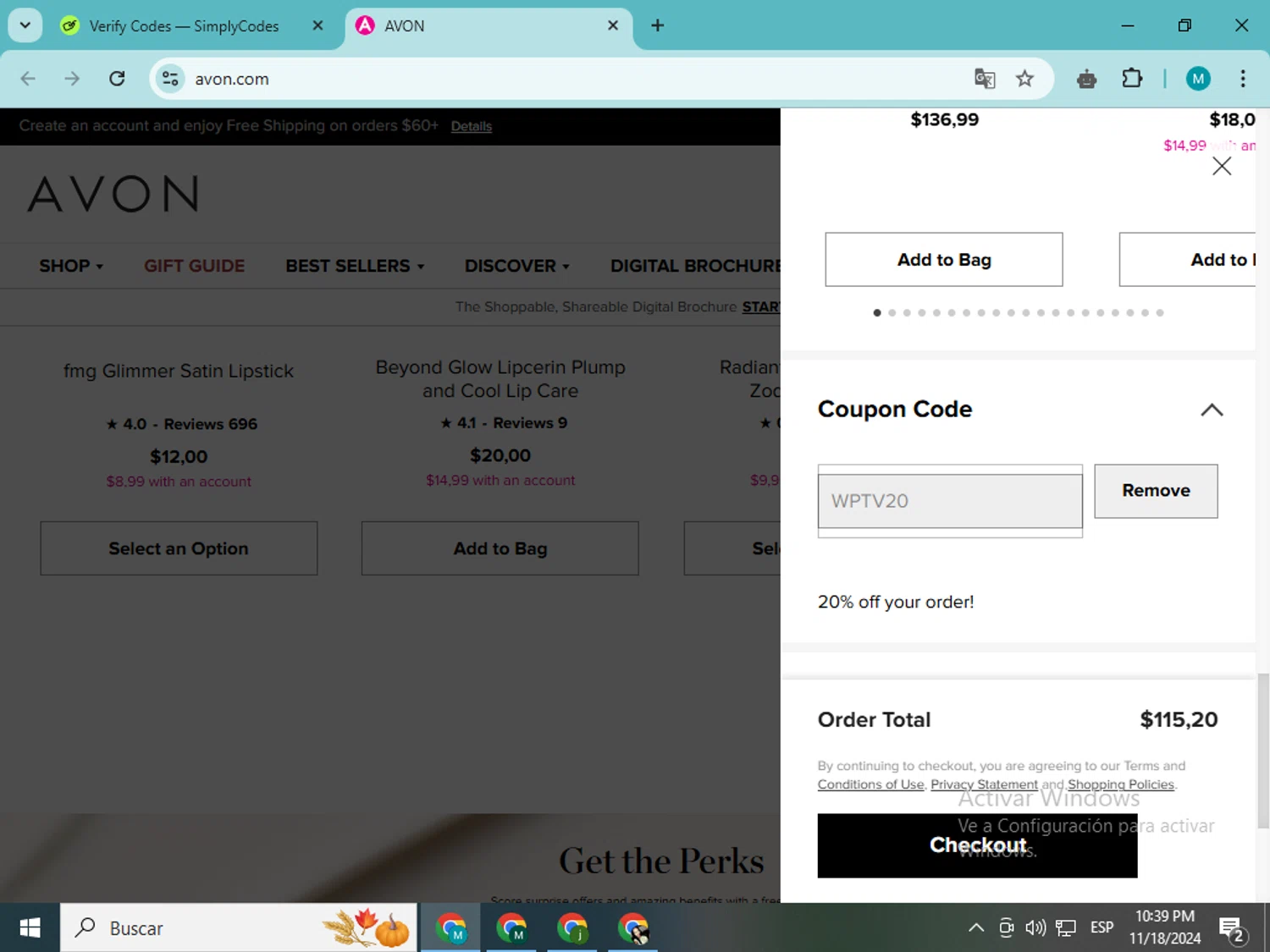Viewport: 1270px width, 952px height.
Task: Open the Chrome three-dot menu
Action: [1242, 79]
